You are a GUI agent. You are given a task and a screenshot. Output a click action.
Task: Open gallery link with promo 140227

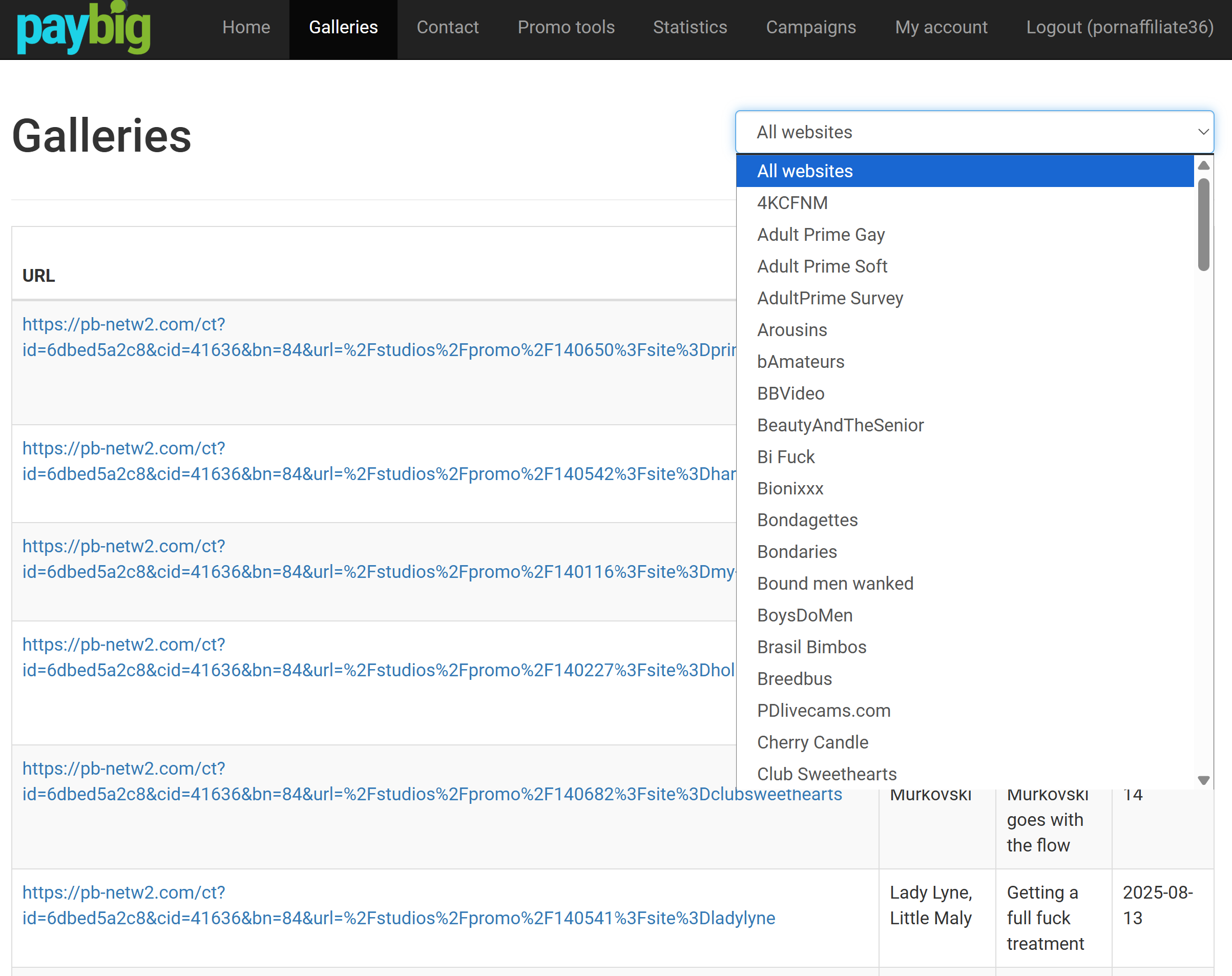click(x=380, y=657)
